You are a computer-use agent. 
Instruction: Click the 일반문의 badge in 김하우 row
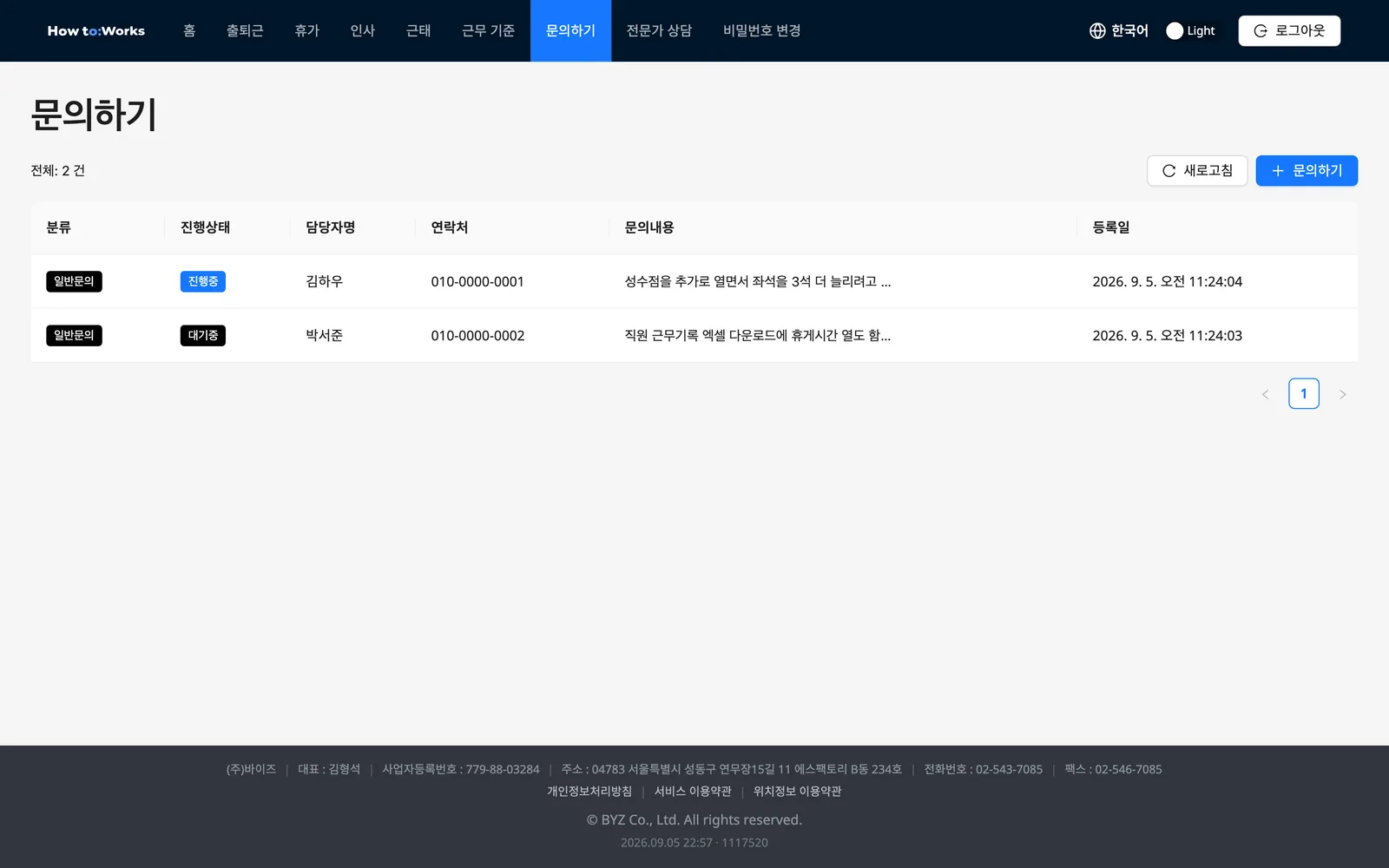click(x=74, y=281)
